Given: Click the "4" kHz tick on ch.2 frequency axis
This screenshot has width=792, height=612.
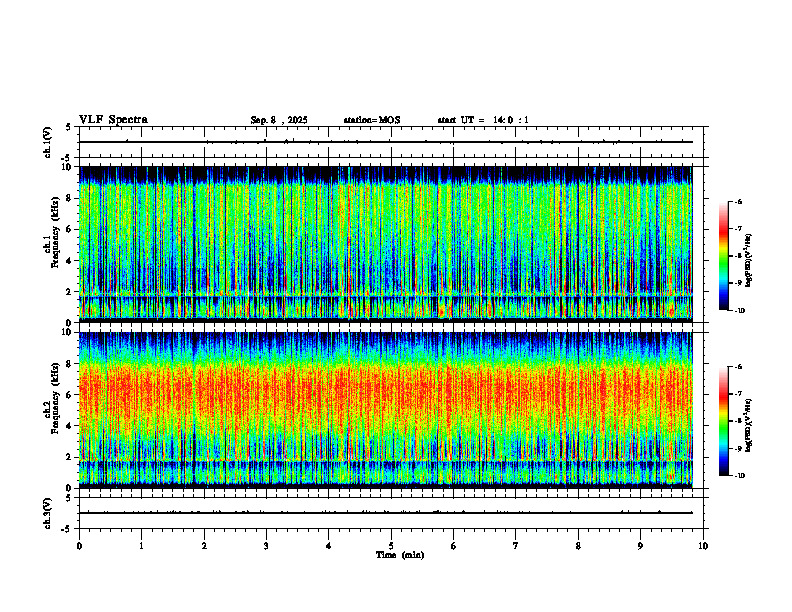Looking at the screenshot, I should pos(68,426).
